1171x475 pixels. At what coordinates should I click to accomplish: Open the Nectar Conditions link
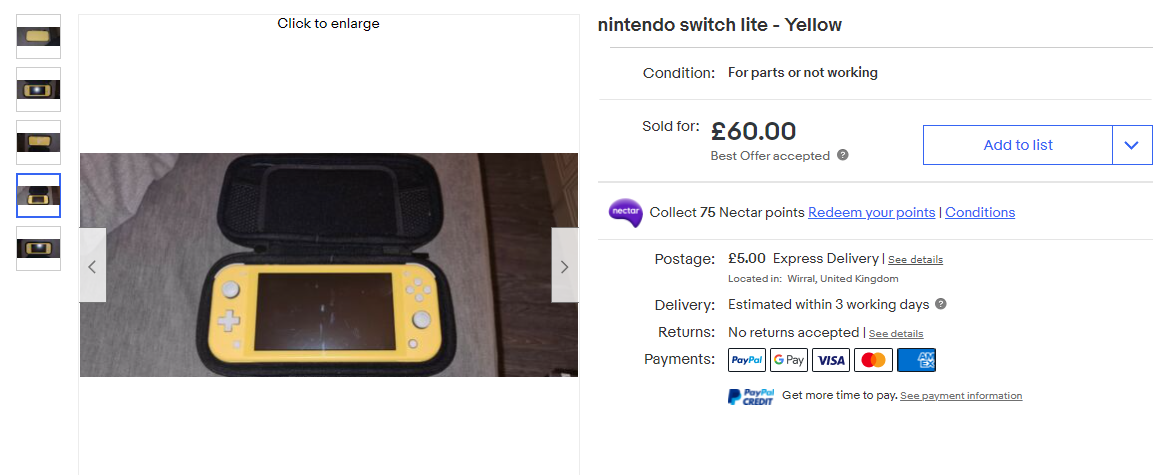979,212
